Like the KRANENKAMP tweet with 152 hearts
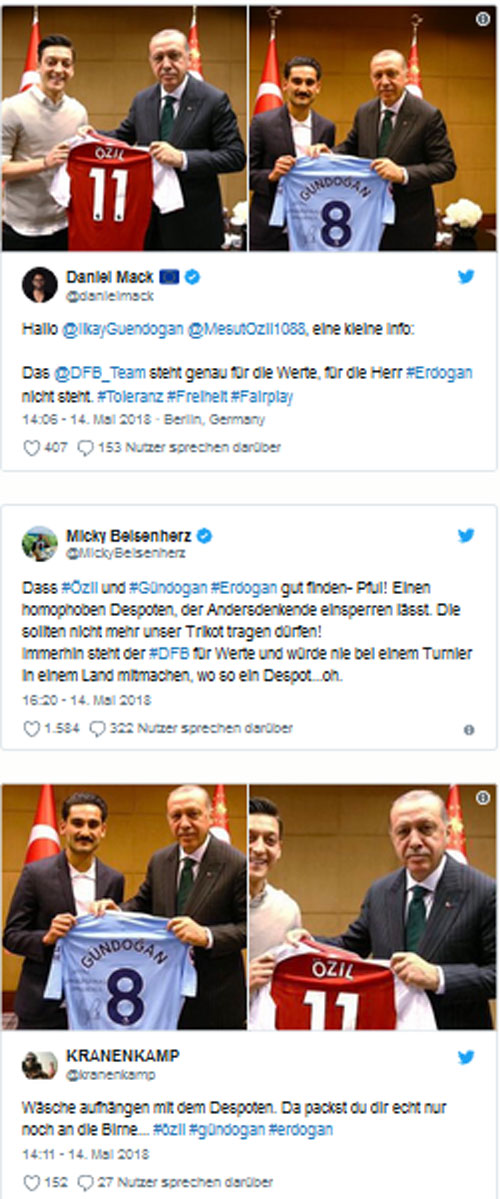Image resolution: width=500 pixels, height=1199 pixels. pyautogui.click(x=31, y=1182)
